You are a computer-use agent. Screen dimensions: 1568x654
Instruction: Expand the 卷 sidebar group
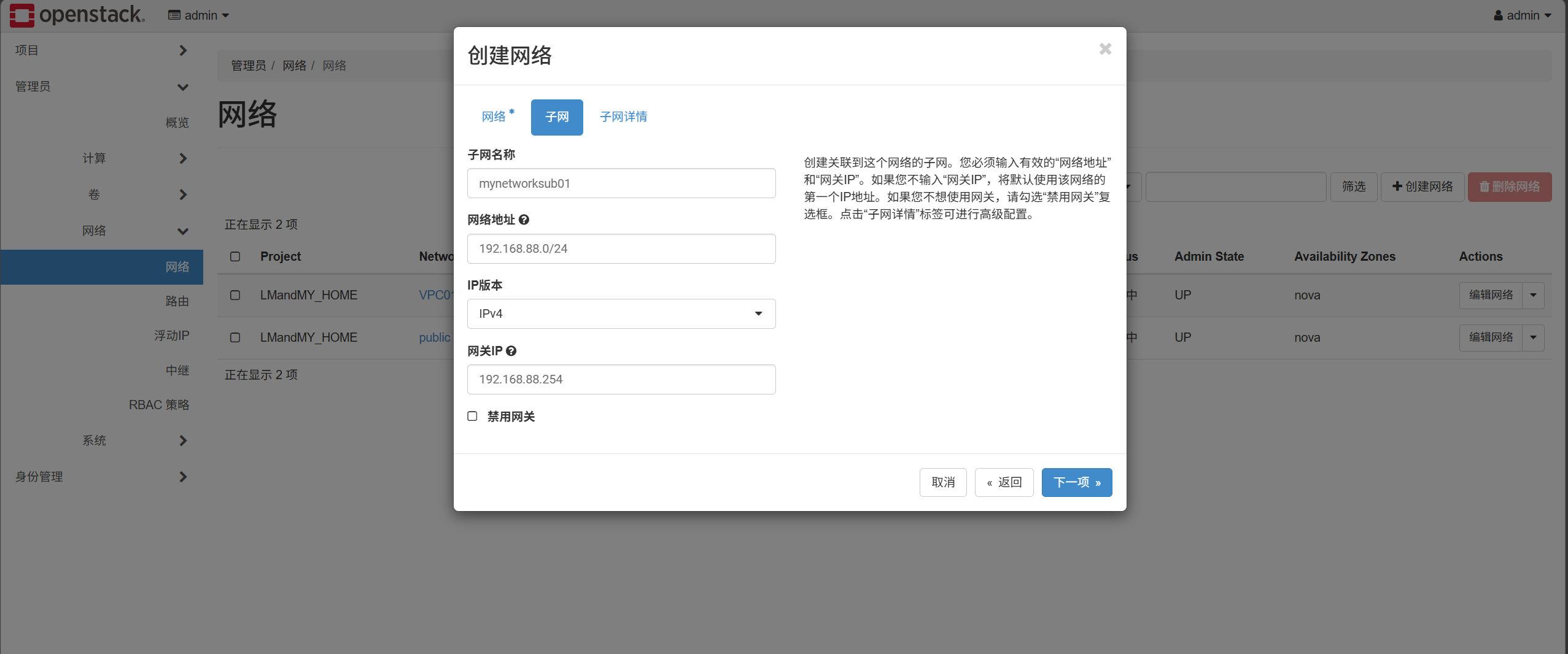pos(101,194)
